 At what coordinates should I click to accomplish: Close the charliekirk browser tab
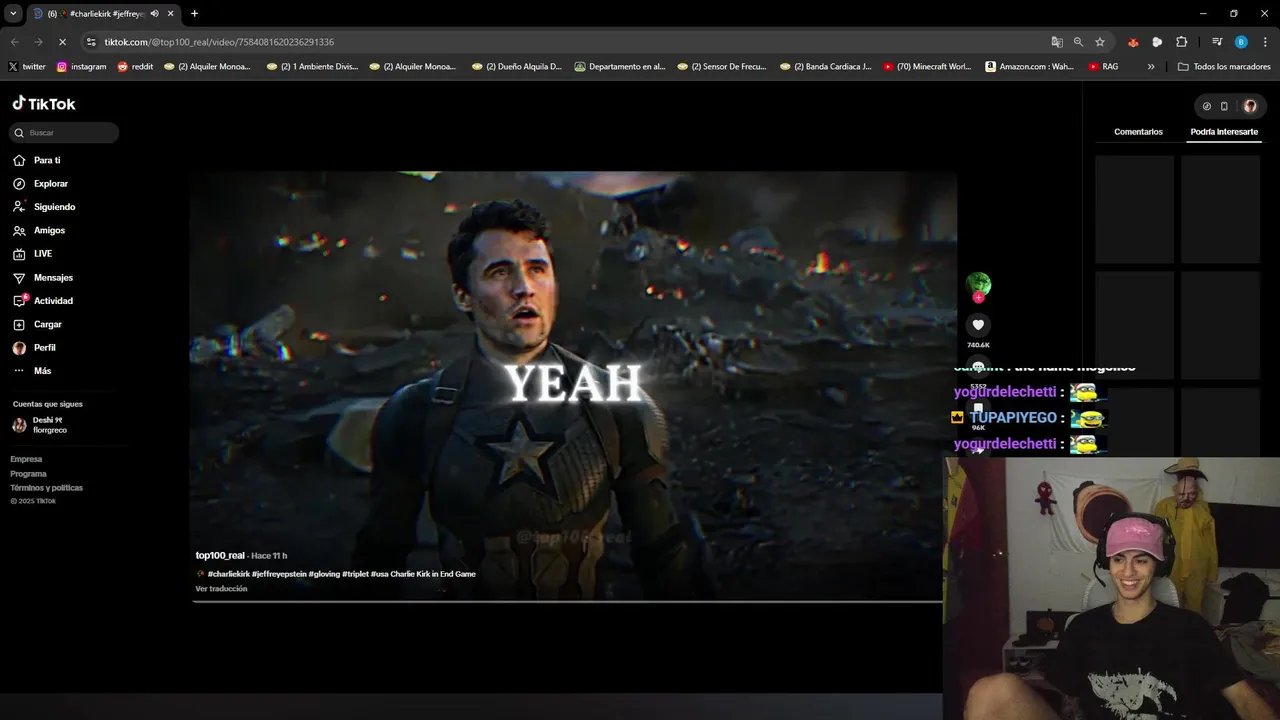(x=171, y=13)
